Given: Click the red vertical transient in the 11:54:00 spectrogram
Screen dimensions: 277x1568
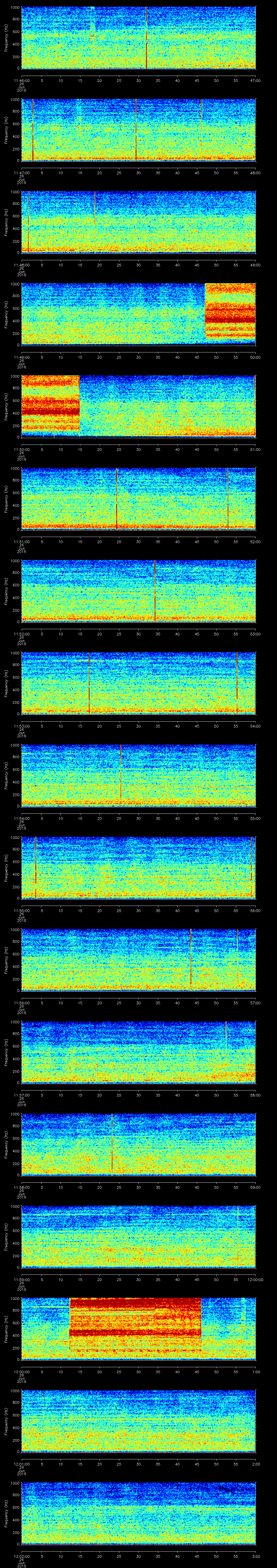Looking at the screenshot, I should click(x=121, y=772).
